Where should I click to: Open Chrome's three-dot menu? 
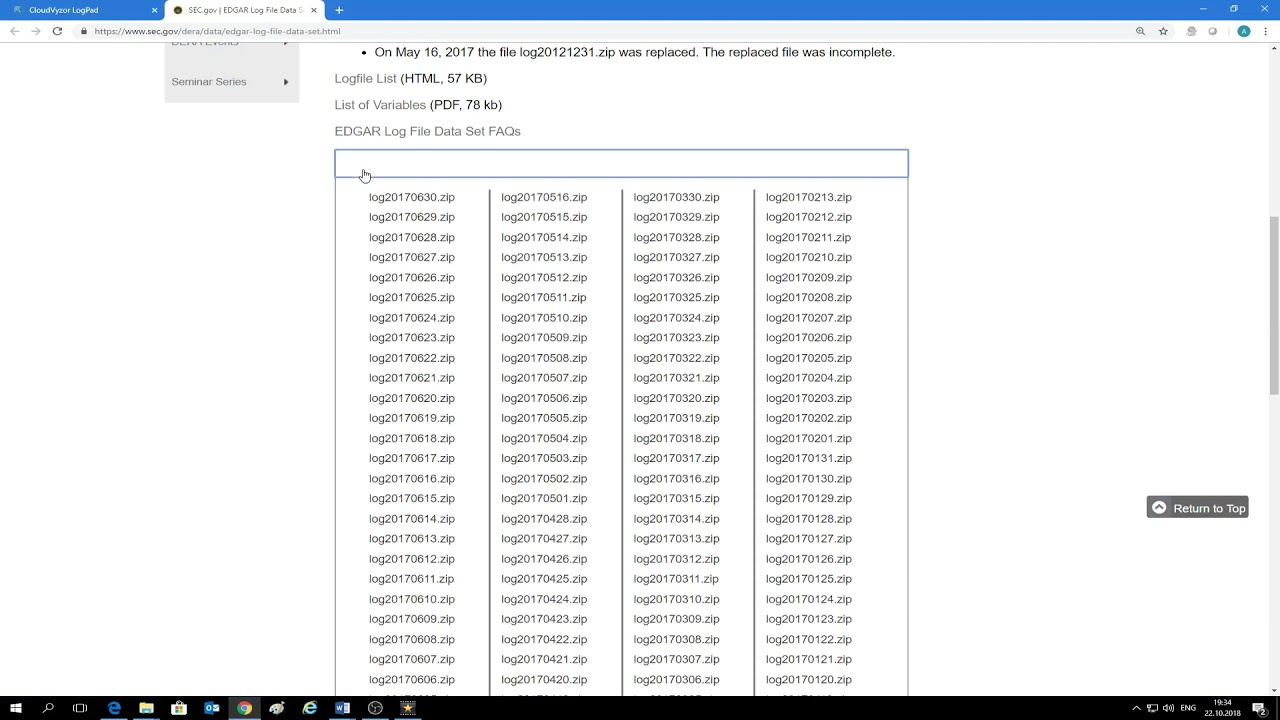click(x=1266, y=31)
